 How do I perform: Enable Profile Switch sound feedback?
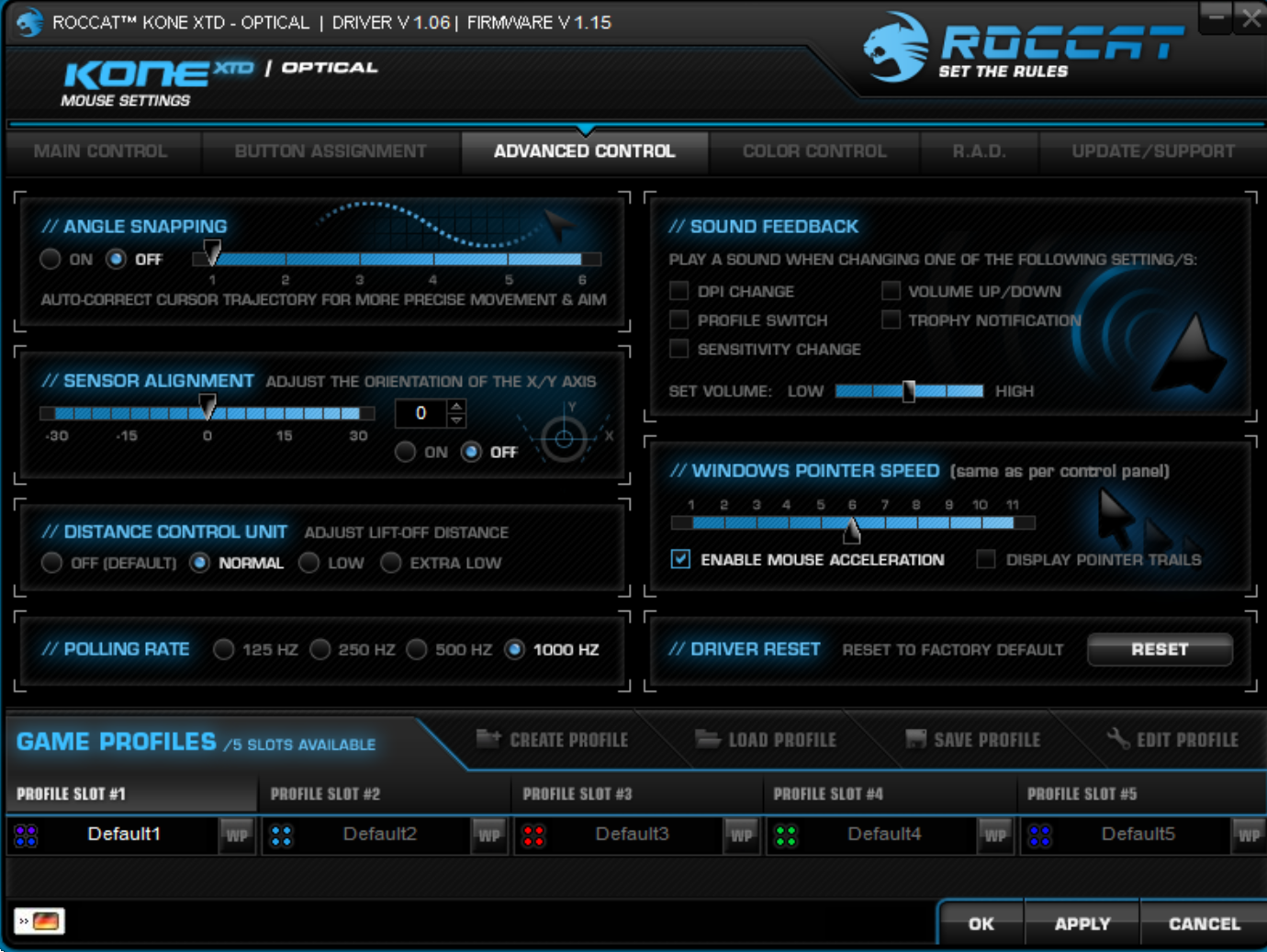click(679, 319)
